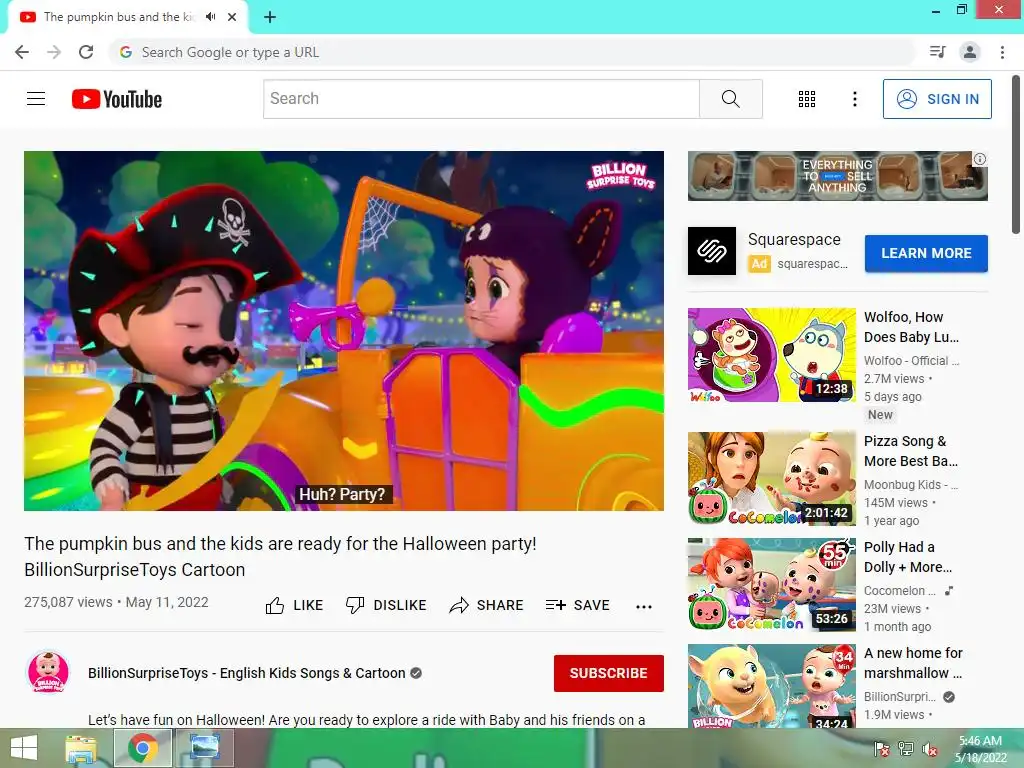Like the video with thumbs up
The height and width of the screenshot is (768, 1024).
pos(294,605)
